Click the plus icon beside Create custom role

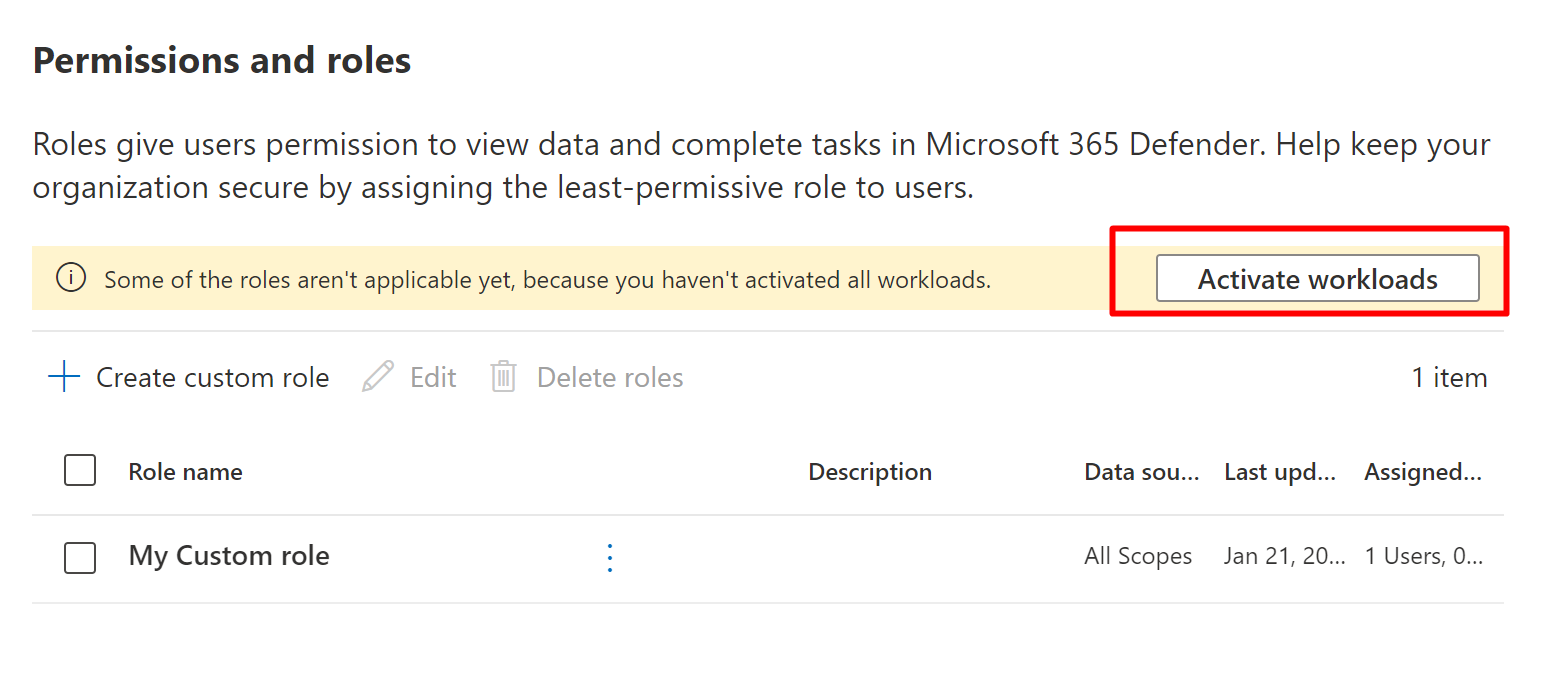tap(64, 377)
